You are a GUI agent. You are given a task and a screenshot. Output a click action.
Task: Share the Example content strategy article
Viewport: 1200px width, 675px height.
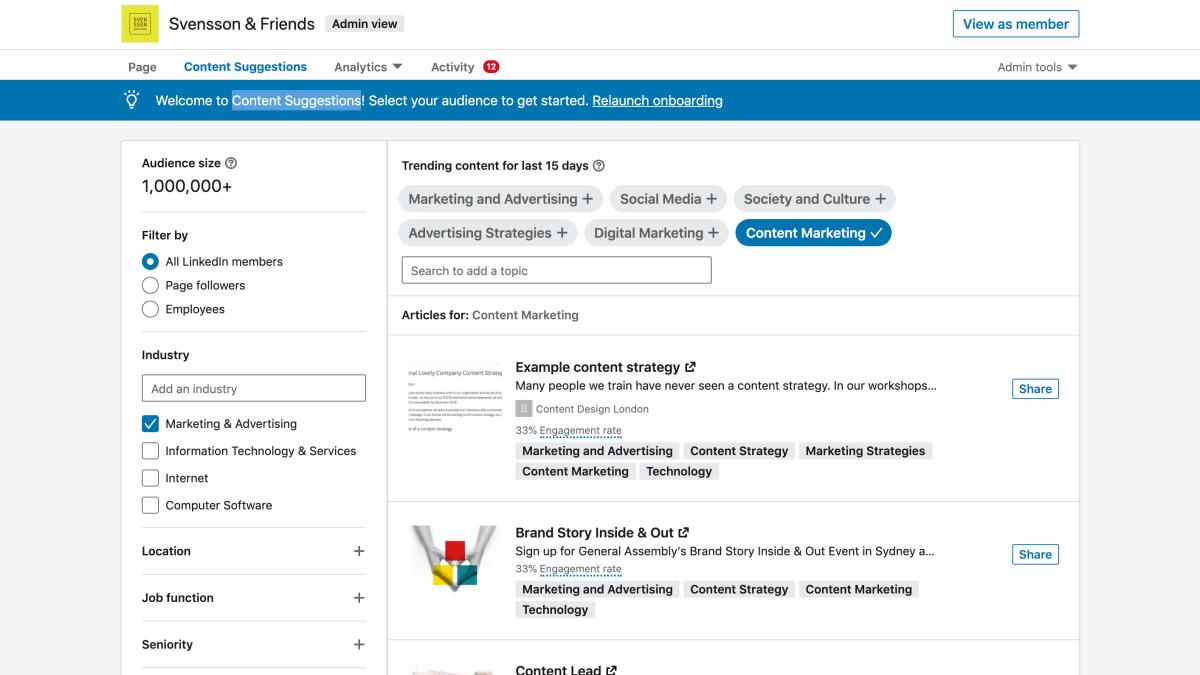[x=1035, y=389]
